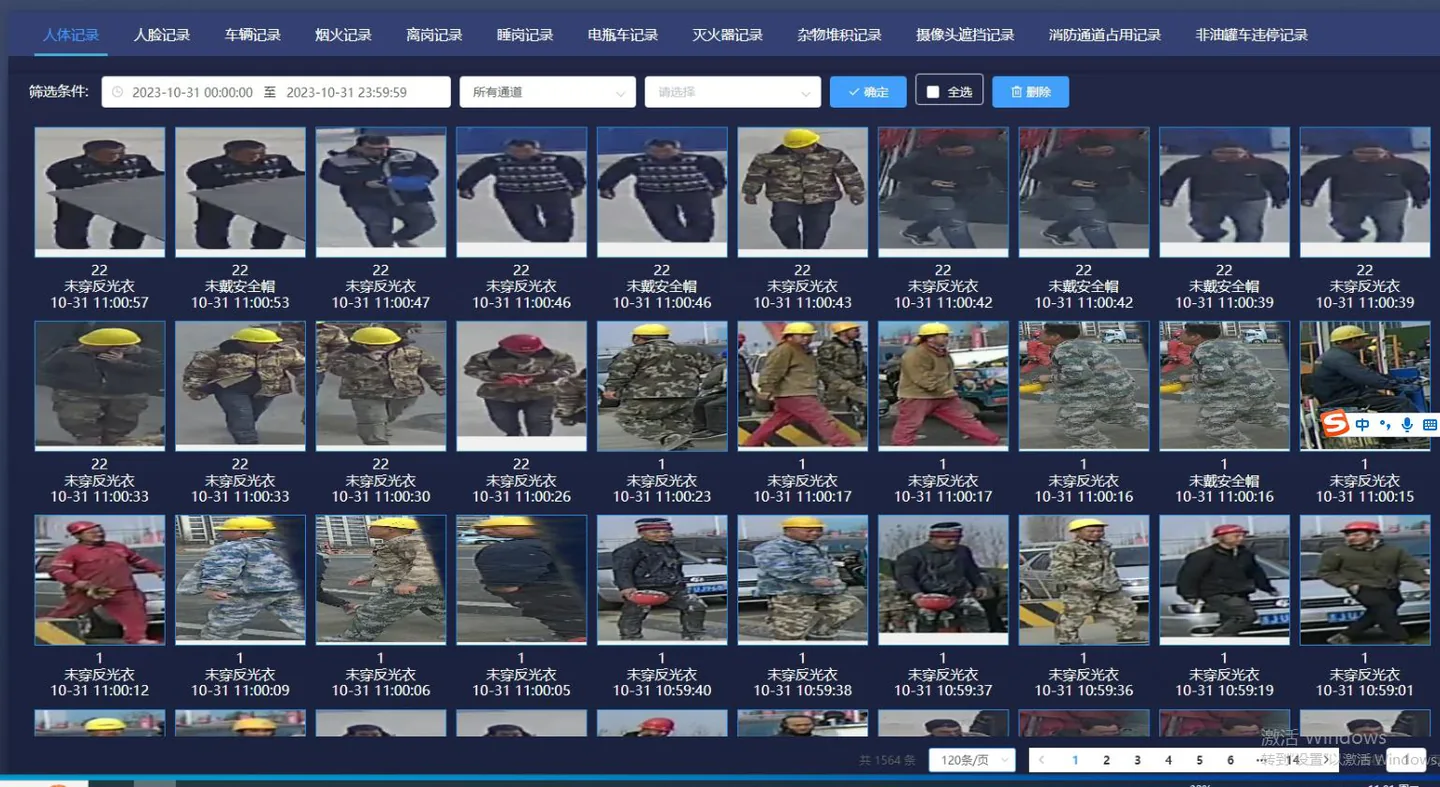
Task: Select the 睡岗记录 tab
Action: [x=525, y=35]
